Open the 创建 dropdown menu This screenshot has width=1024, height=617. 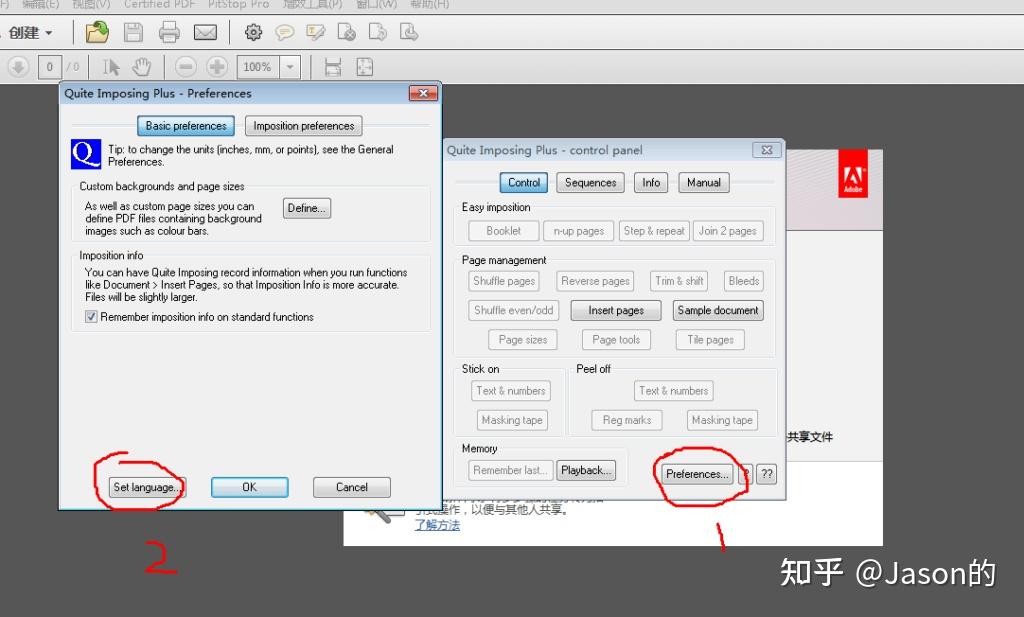(30, 33)
